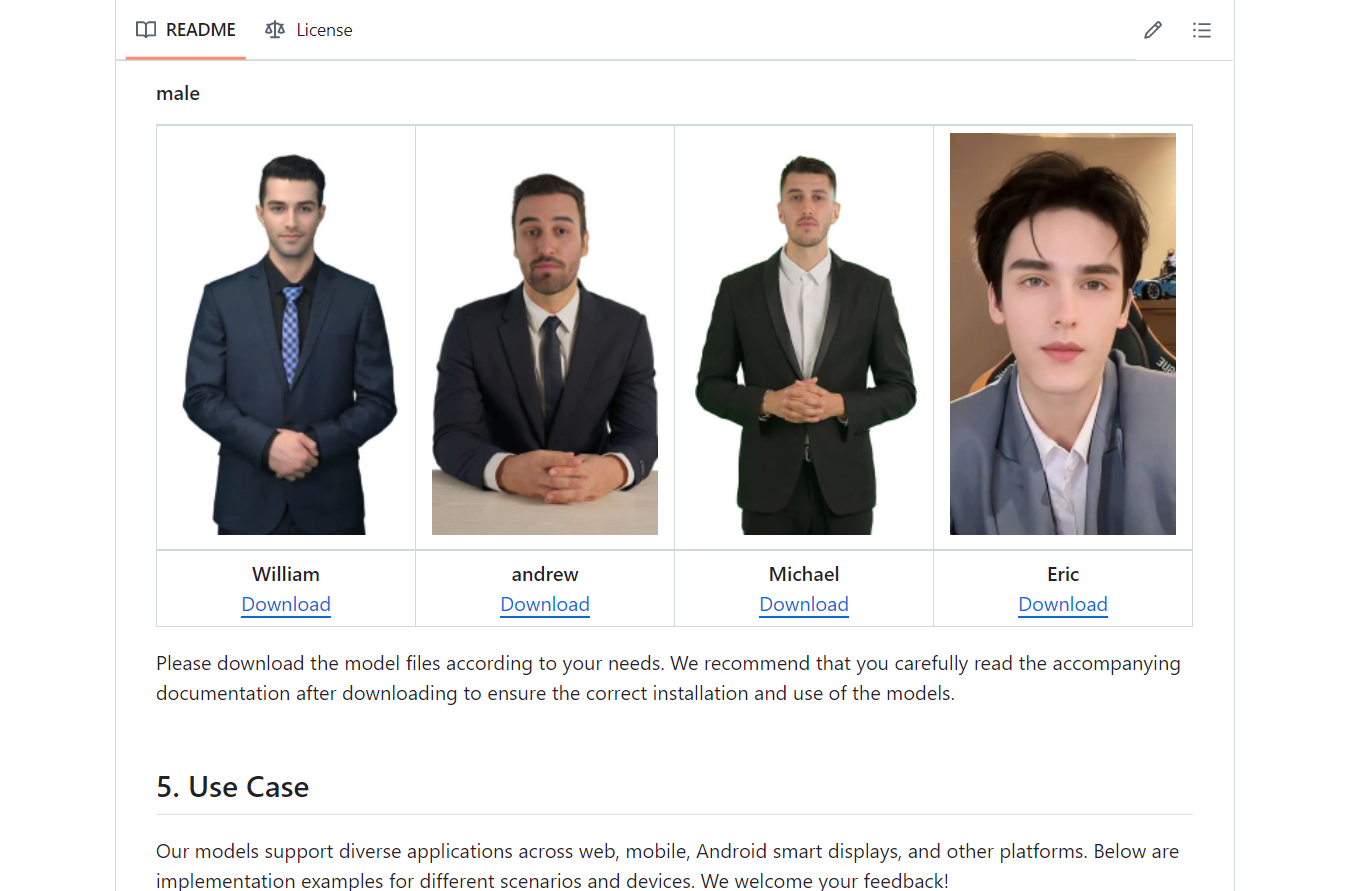
Task: Download the andrew model
Action: 545,604
